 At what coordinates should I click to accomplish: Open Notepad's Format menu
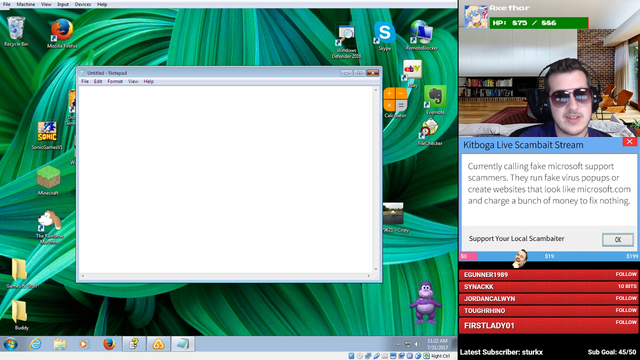pyautogui.click(x=115, y=82)
